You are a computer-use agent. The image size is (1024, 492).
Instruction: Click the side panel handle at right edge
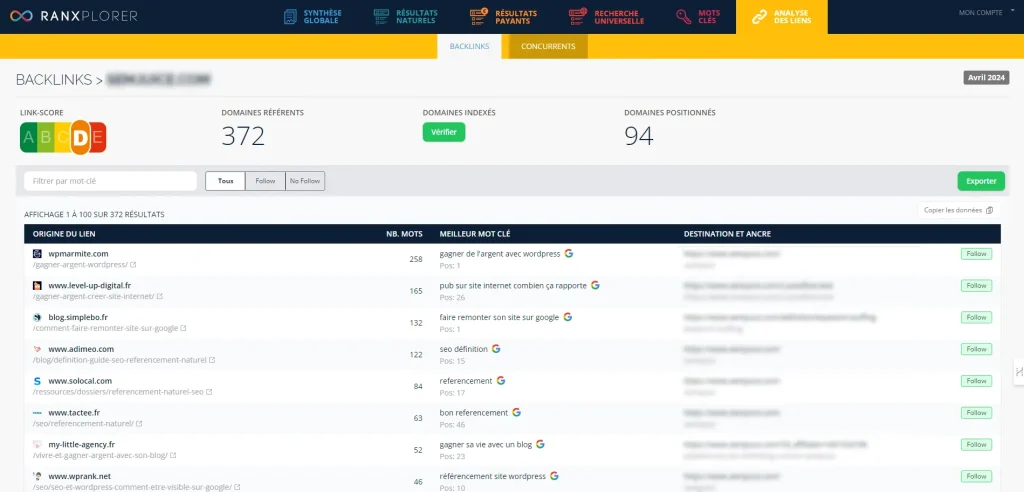1019,372
